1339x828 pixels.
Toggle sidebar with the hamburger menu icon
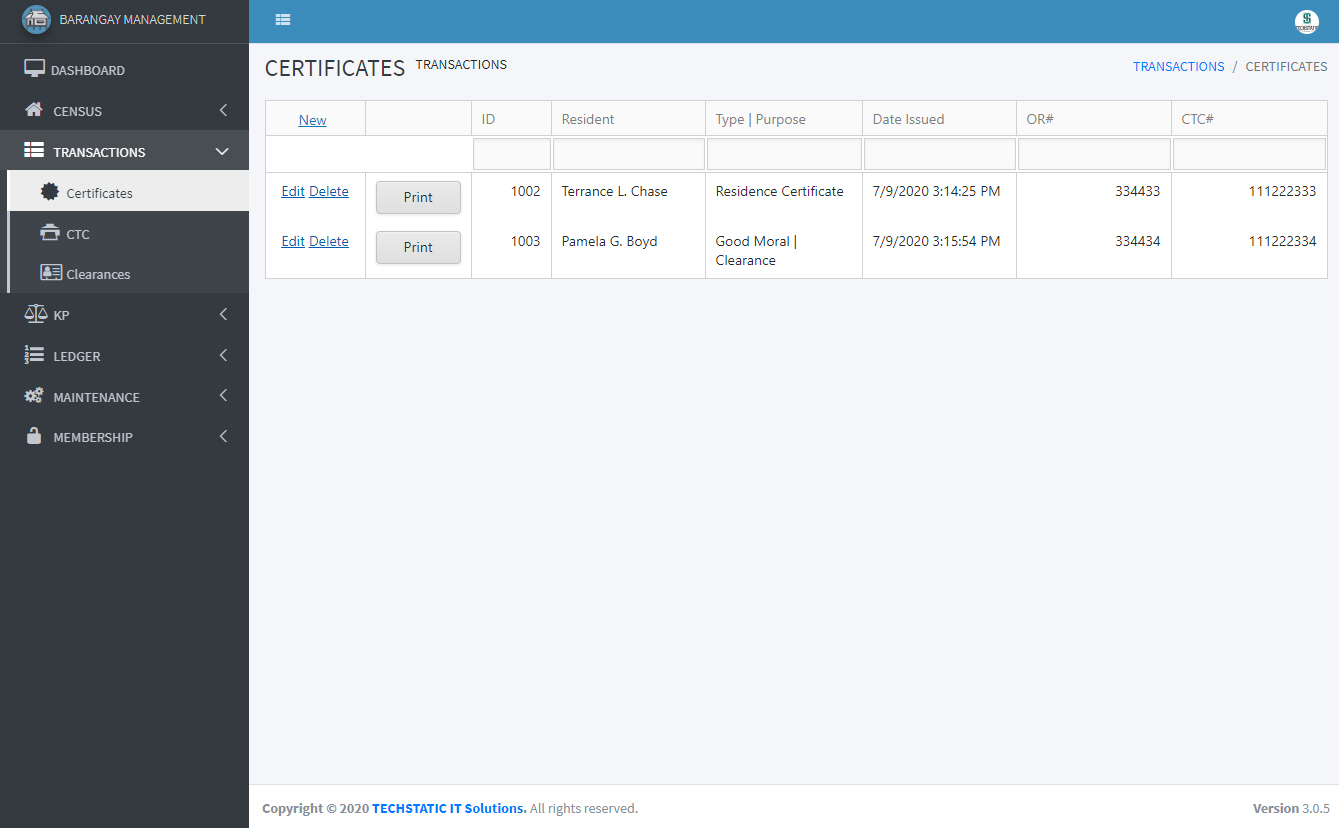click(x=283, y=20)
